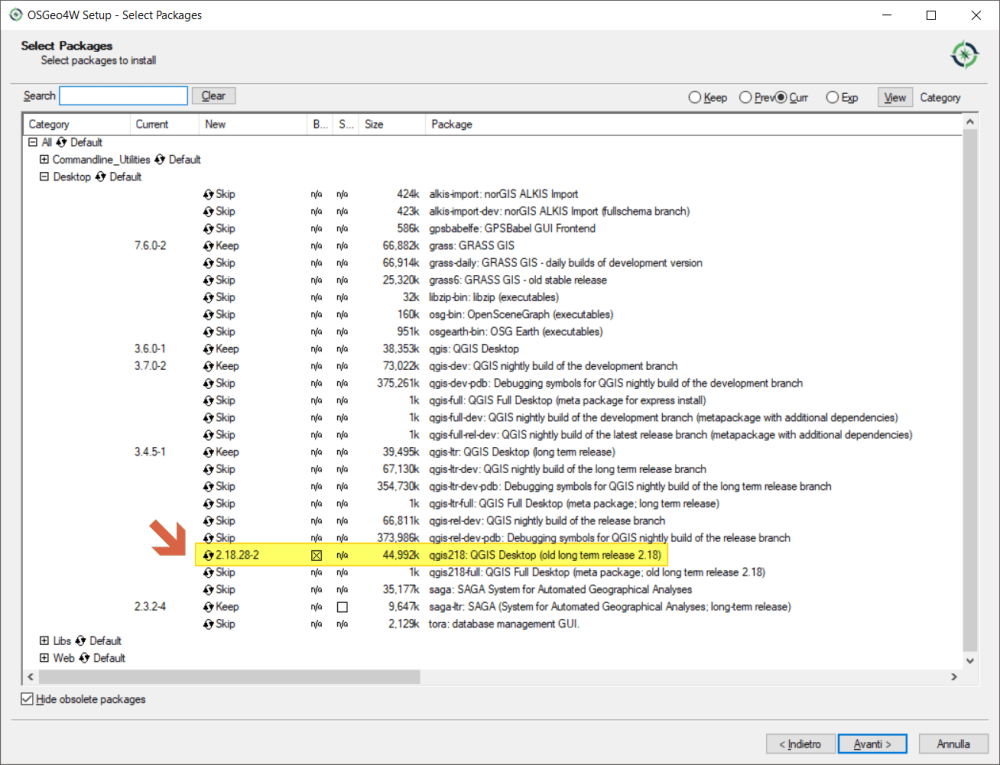Expand the Commandline_Utilities category
The height and width of the screenshot is (765, 1000).
click(44, 160)
